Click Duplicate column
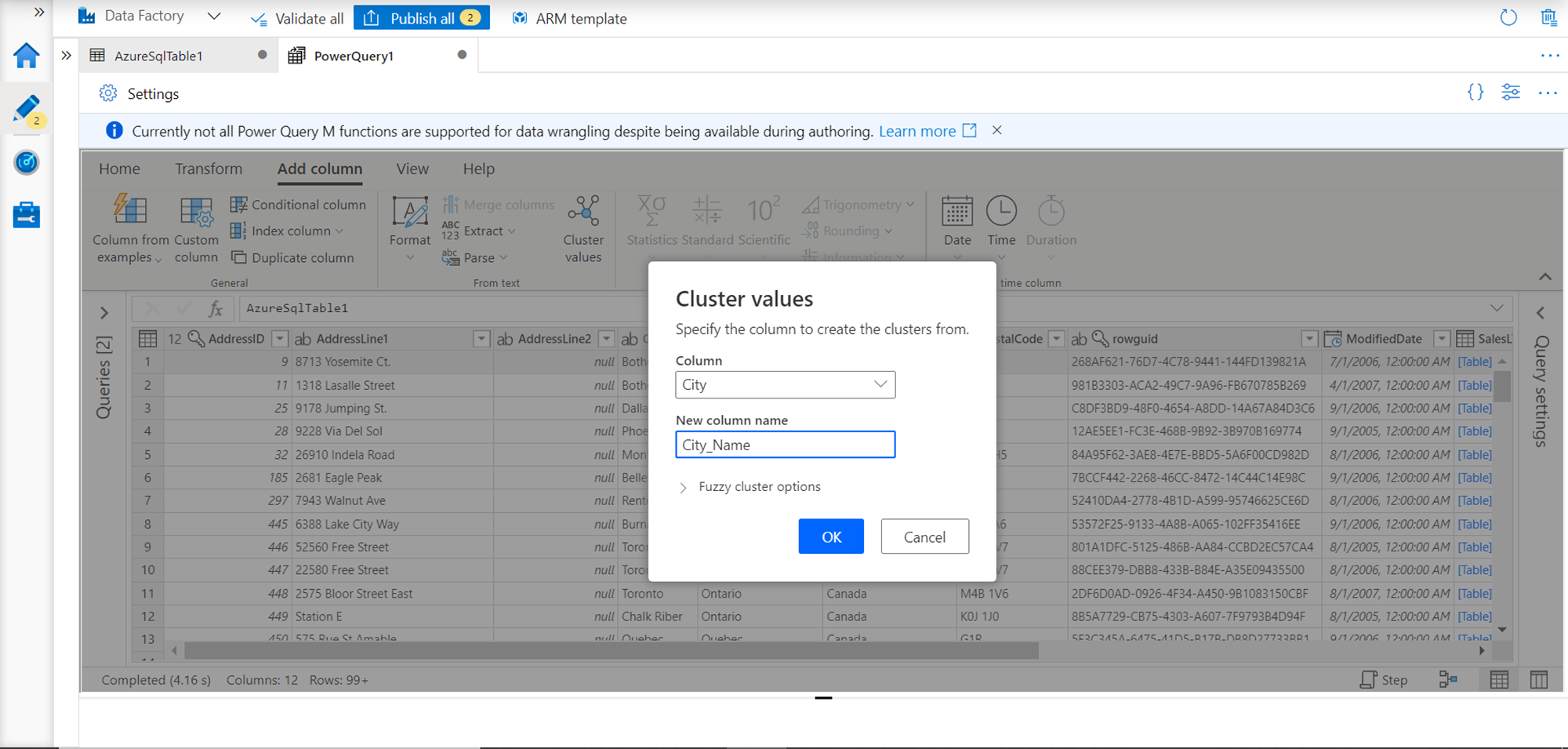The width and height of the screenshot is (1568, 749). click(x=292, y=257)
